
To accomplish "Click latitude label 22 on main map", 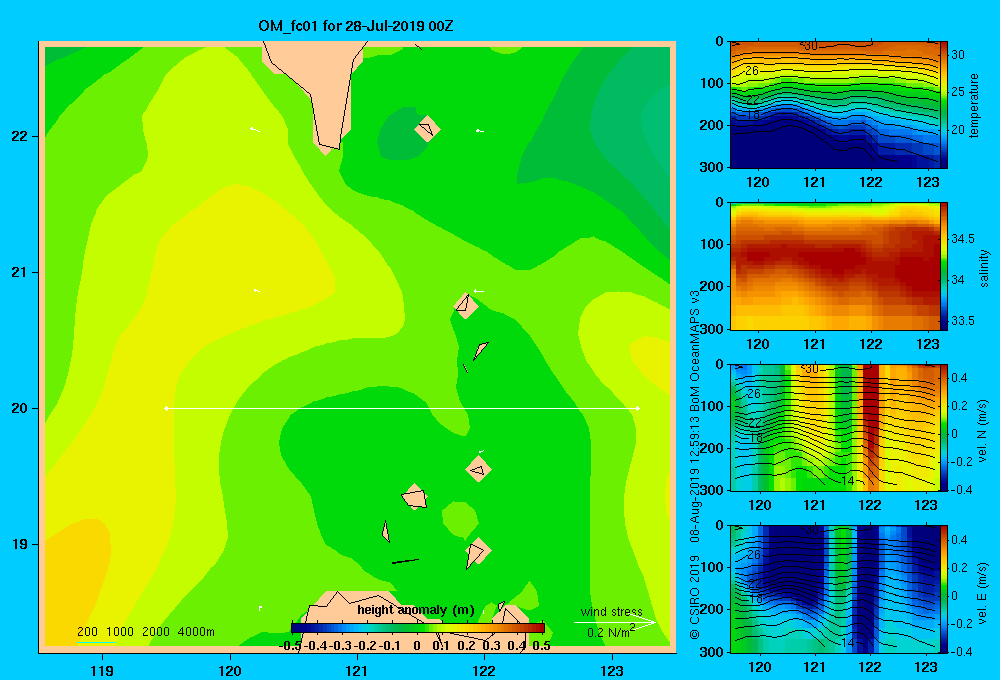I will pyautogui.click(x=20, y=136).
